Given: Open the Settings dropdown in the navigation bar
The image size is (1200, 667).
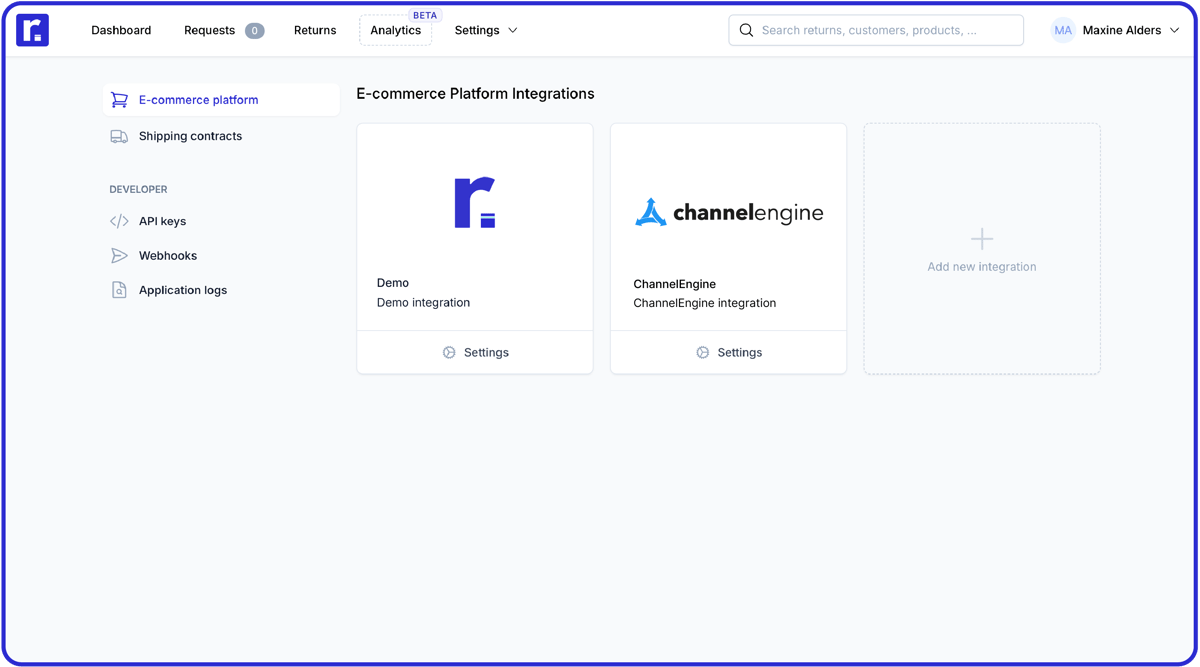Looking at the screenshot, I should (485, 30).
